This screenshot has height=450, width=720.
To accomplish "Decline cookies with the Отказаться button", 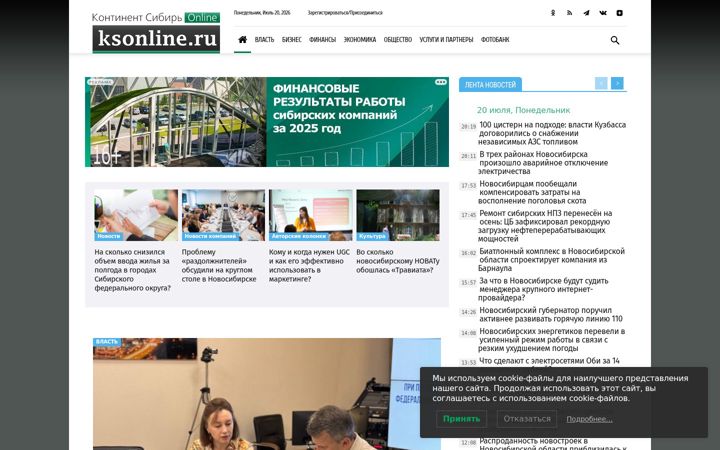I will pos(527,419).
